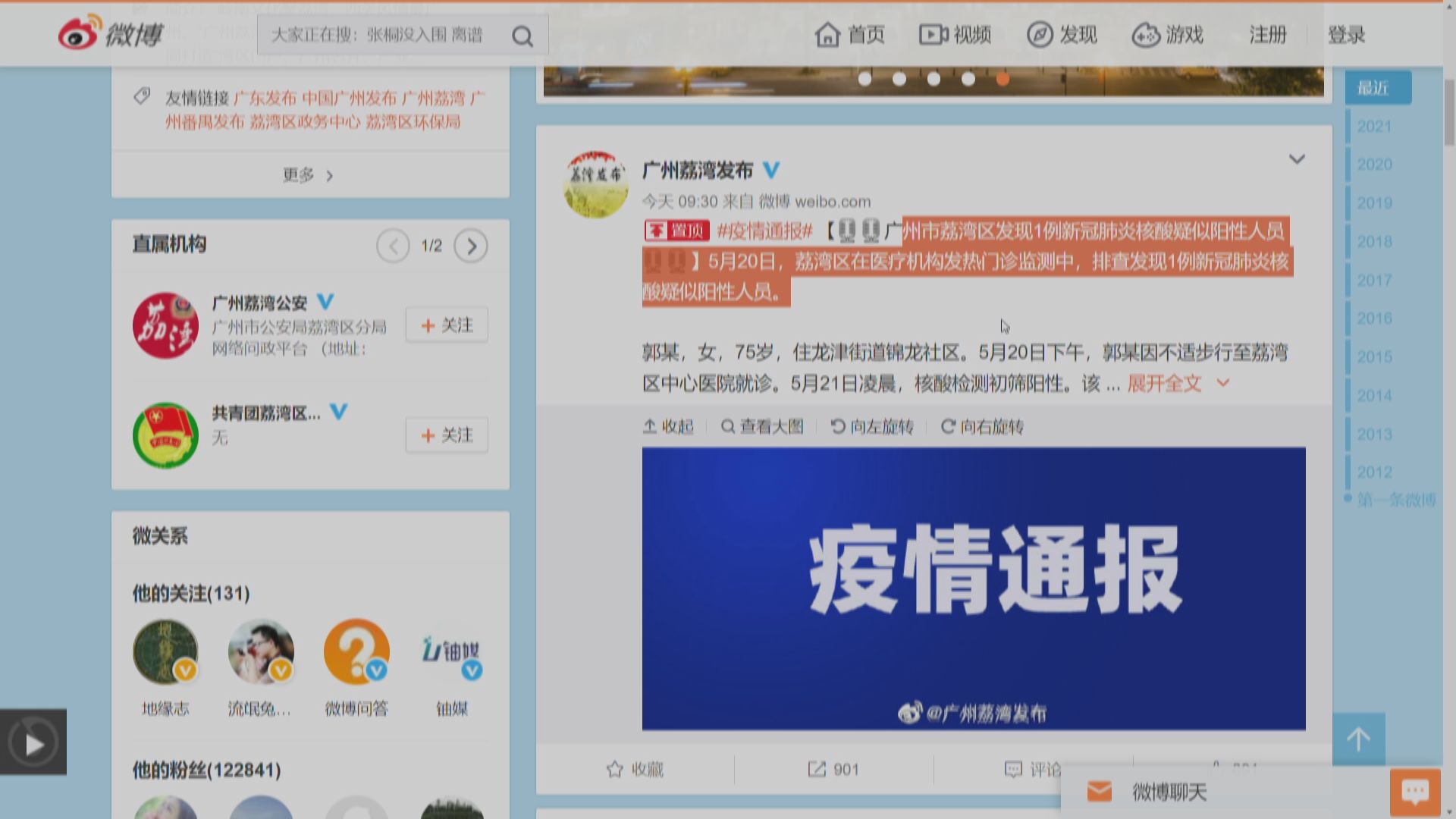
Task: Rotate the image left with 向左旋转
Action: (871, 426)
